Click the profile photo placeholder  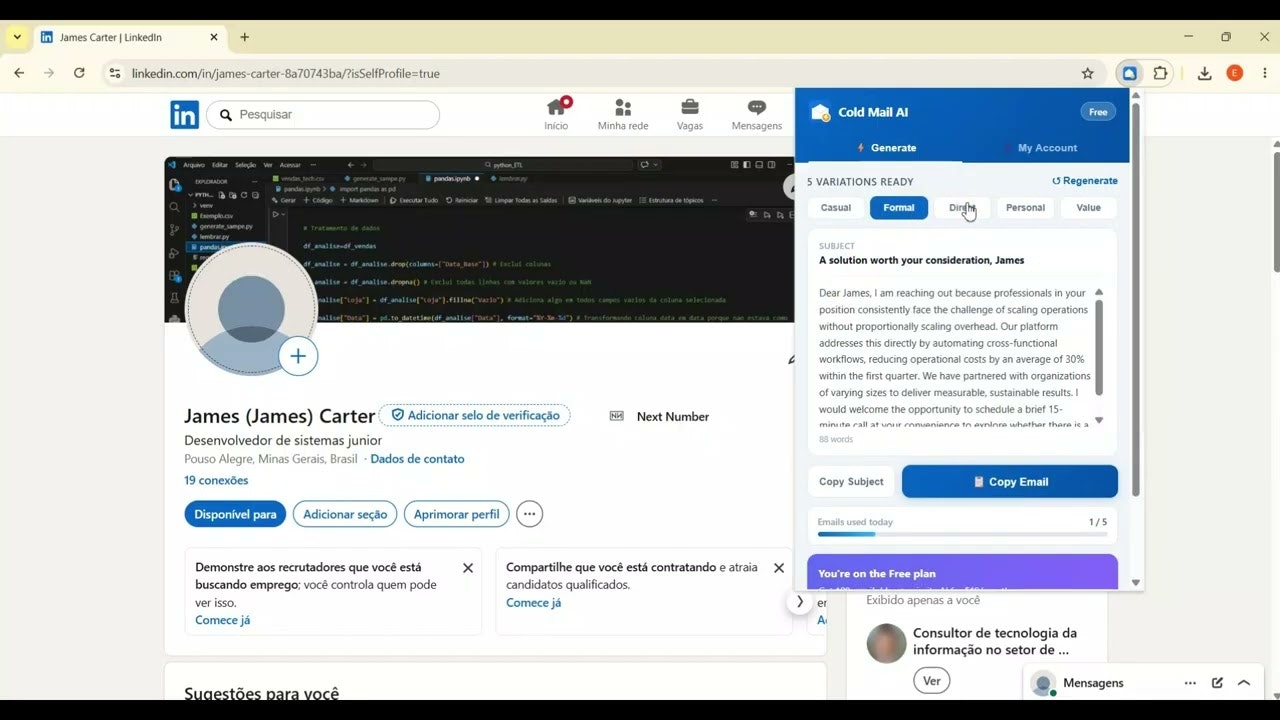click(x=251, y=310)
